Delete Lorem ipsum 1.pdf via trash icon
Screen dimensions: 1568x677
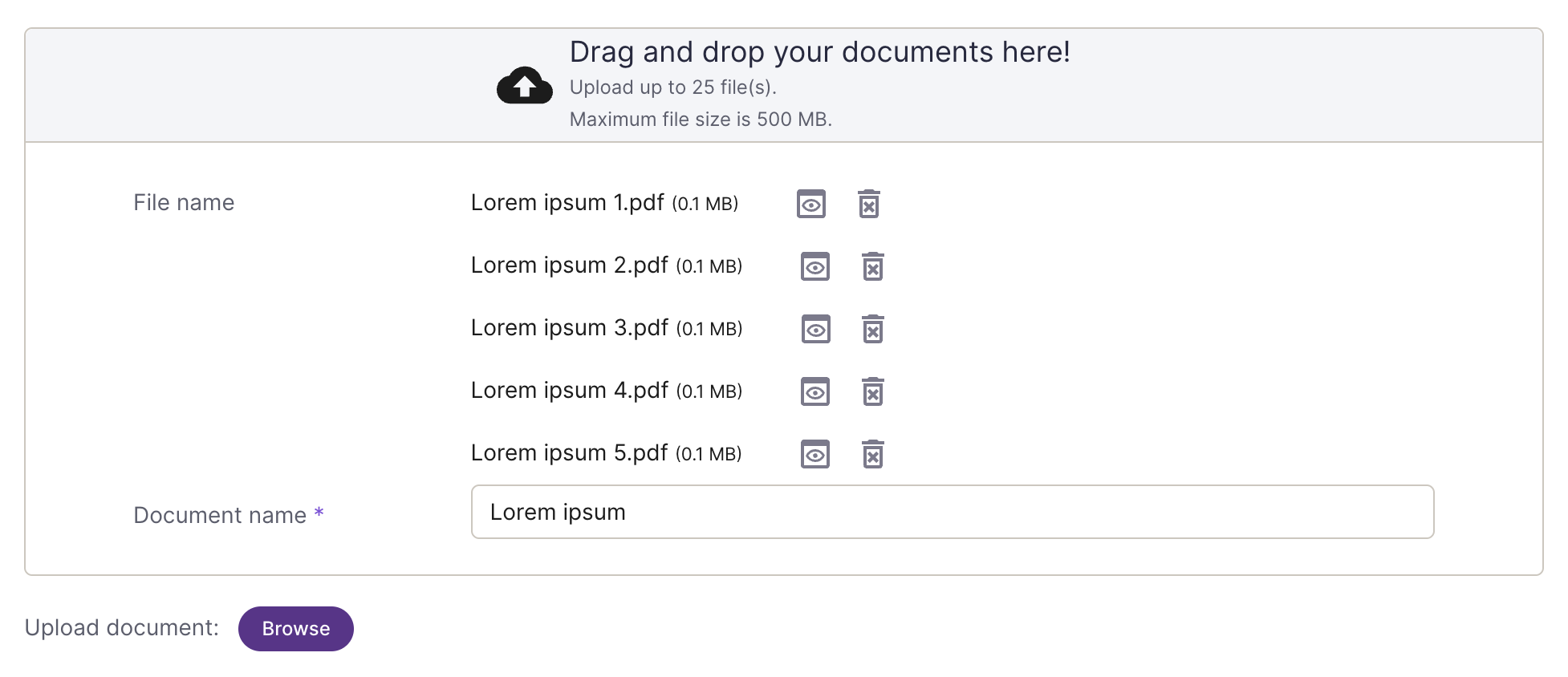click(x=869, y=204)
